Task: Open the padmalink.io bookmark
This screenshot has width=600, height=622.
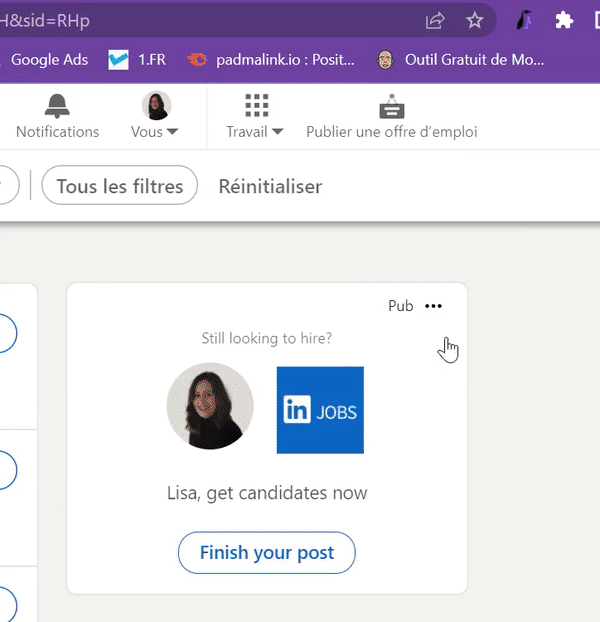Action: [x=271, y=60]
